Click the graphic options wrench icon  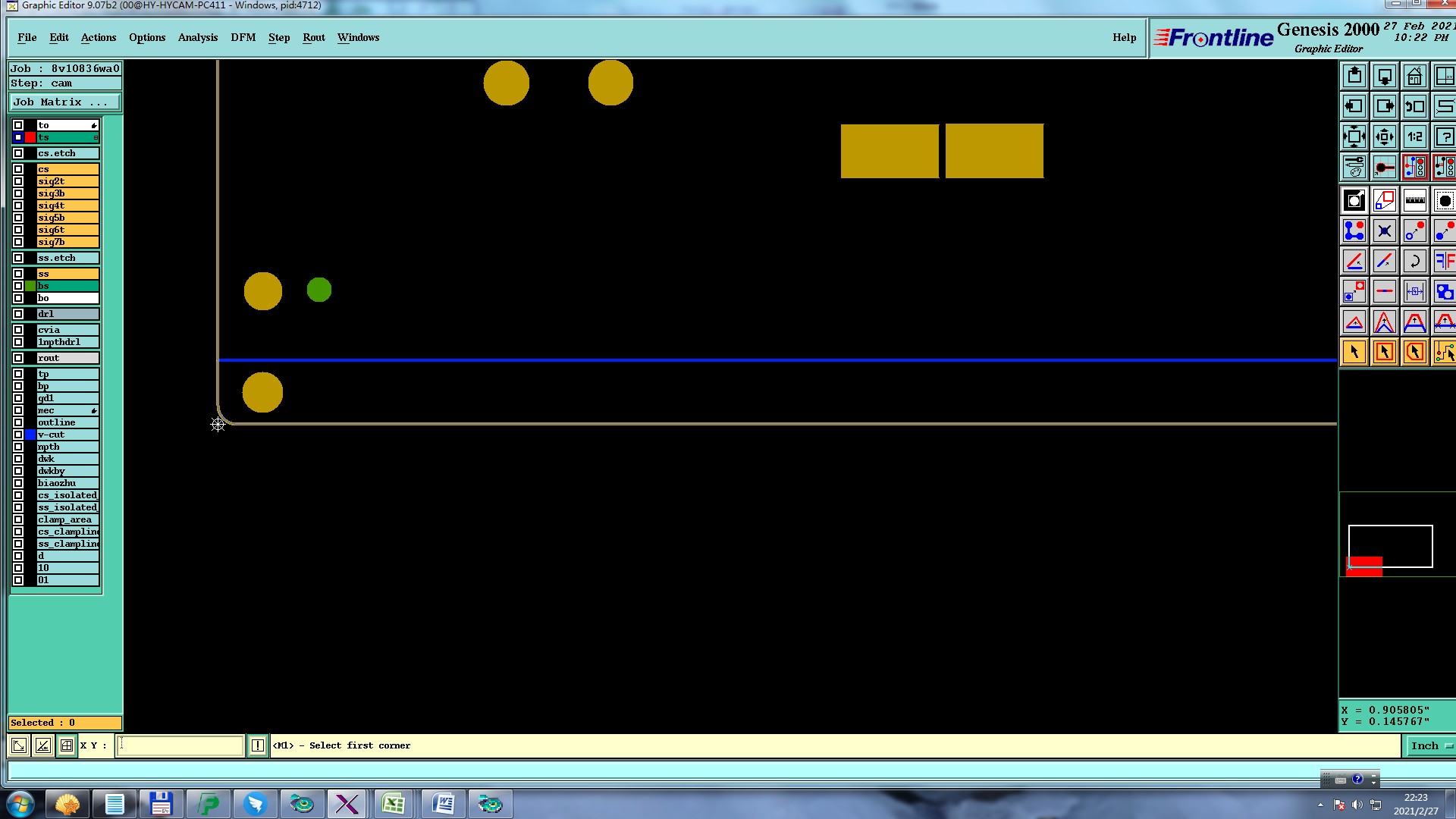tap(1354, 167)
